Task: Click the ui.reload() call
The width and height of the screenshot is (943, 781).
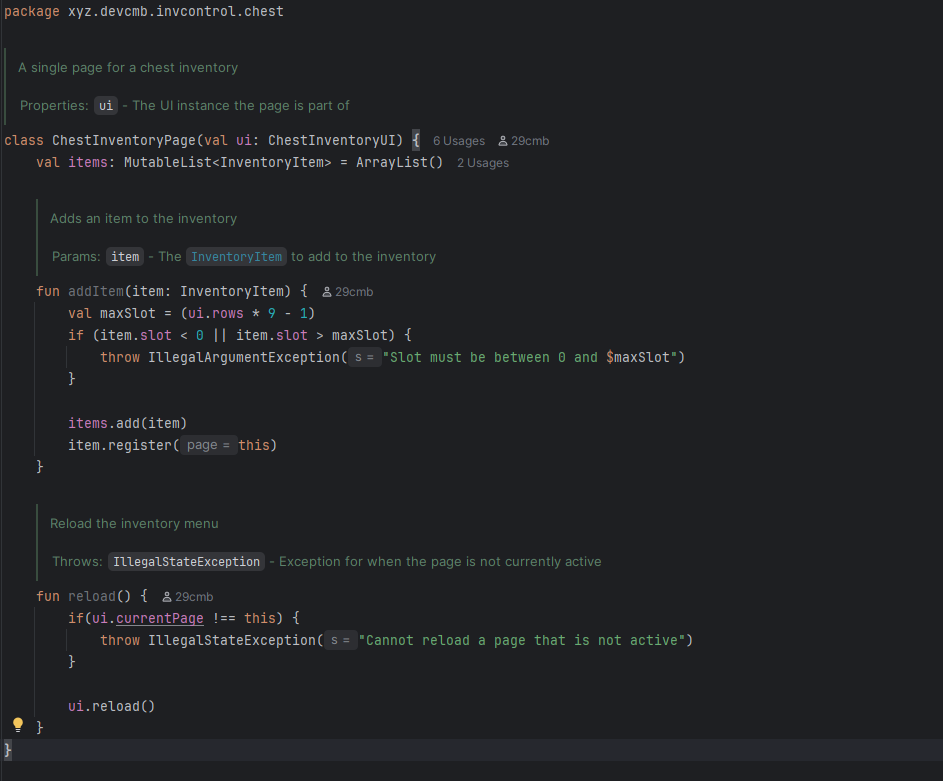Action: pyautogui.click(x=111, y=706)
